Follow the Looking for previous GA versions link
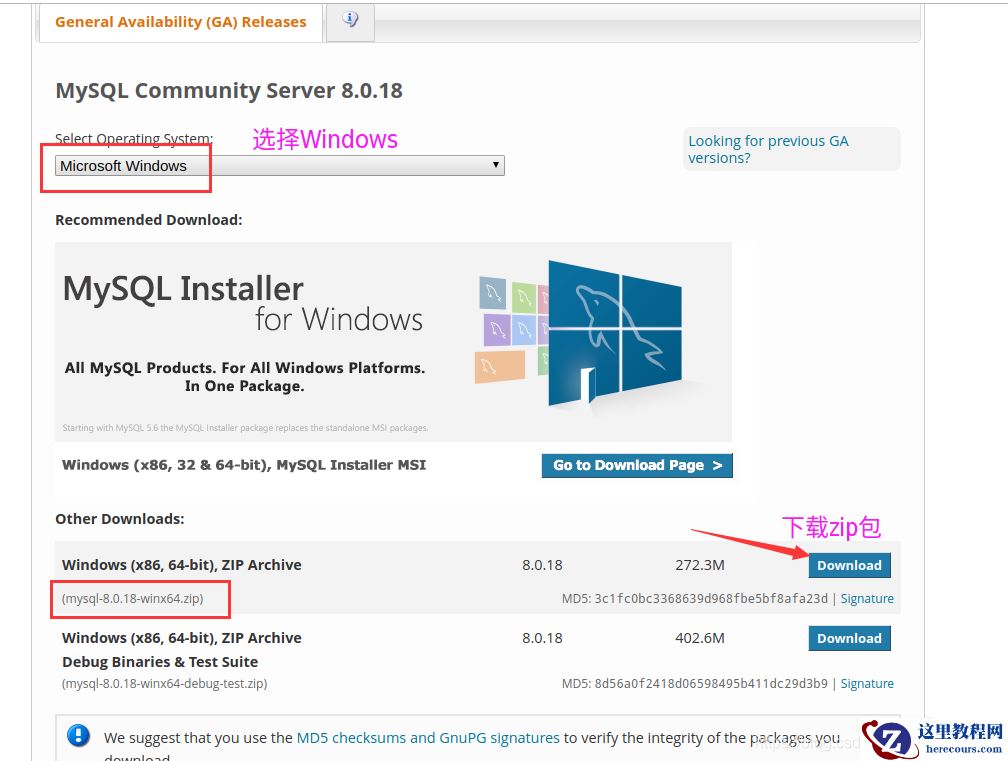The height and width of the screenshot is (761, 1008). pyautogui.click(x=768, y=149)
